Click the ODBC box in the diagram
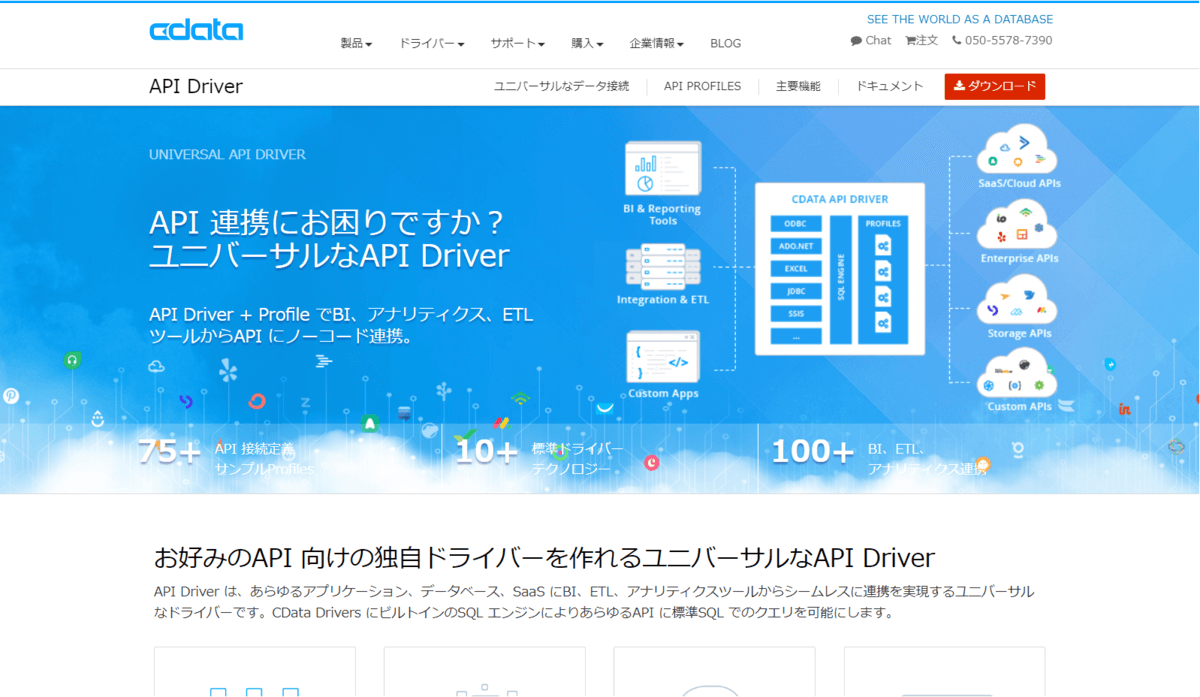This screenshot has width=1200, height=697. [x=796, y=223]
